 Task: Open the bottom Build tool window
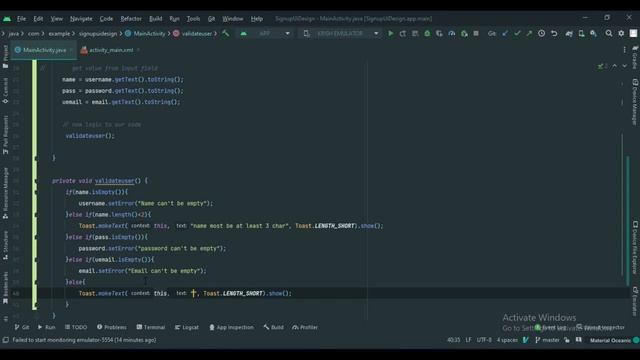tap(273, 327)
